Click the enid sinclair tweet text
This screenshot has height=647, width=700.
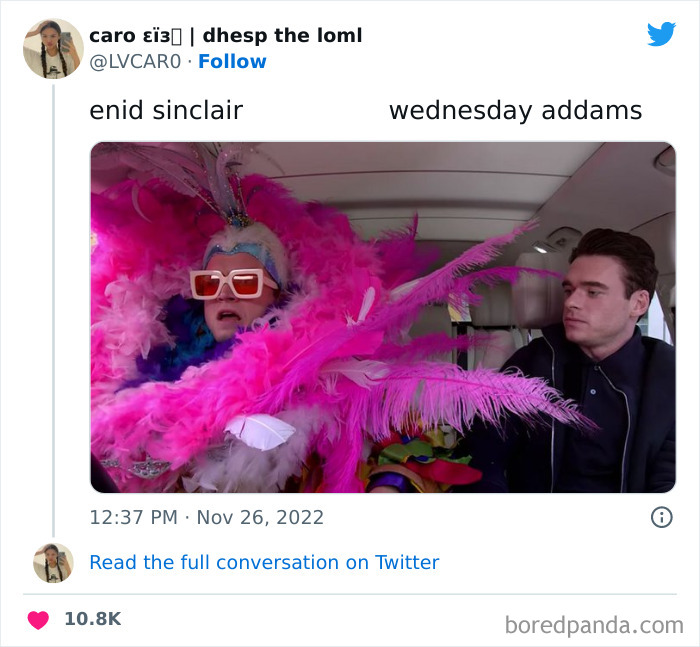coord(166,110)
